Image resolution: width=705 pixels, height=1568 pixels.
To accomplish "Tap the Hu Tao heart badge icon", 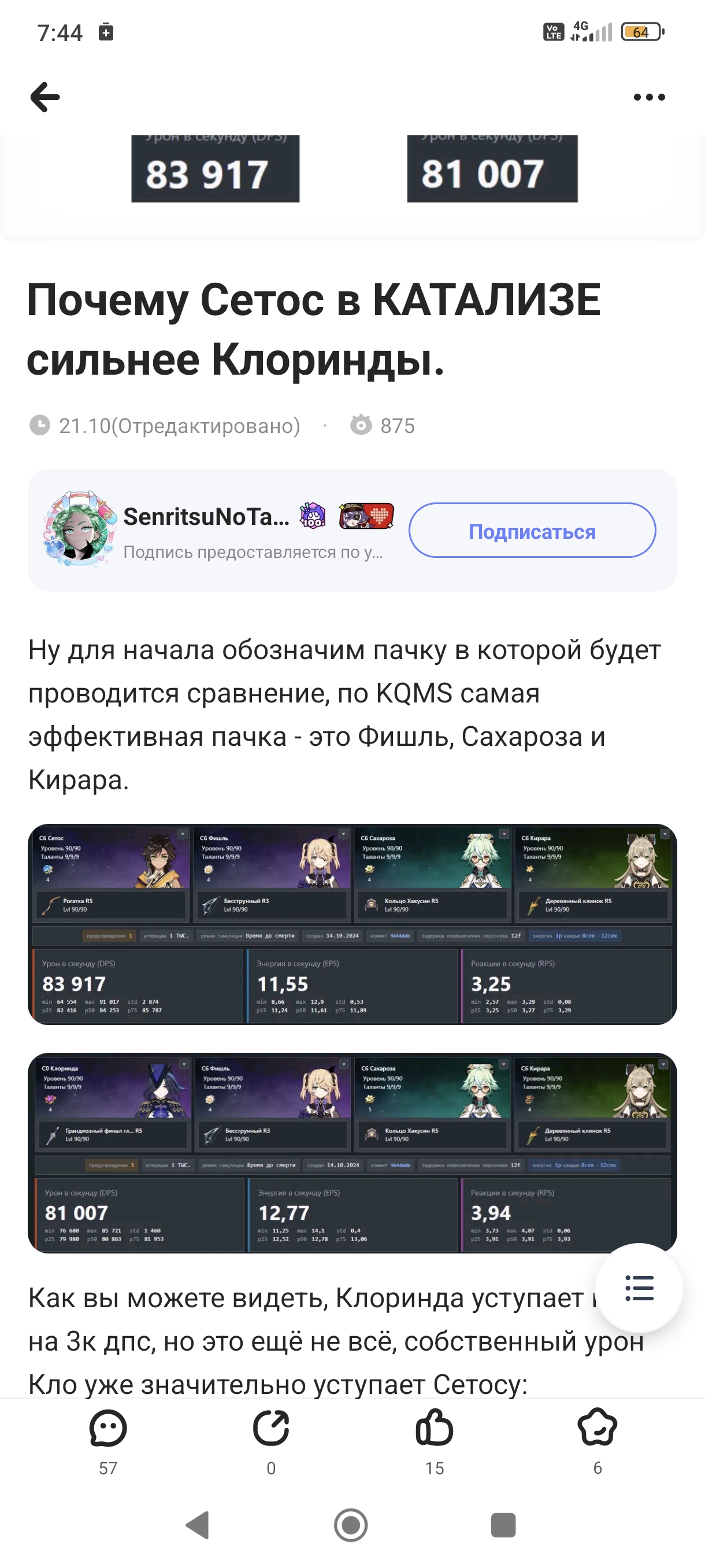I will (367, 516).
